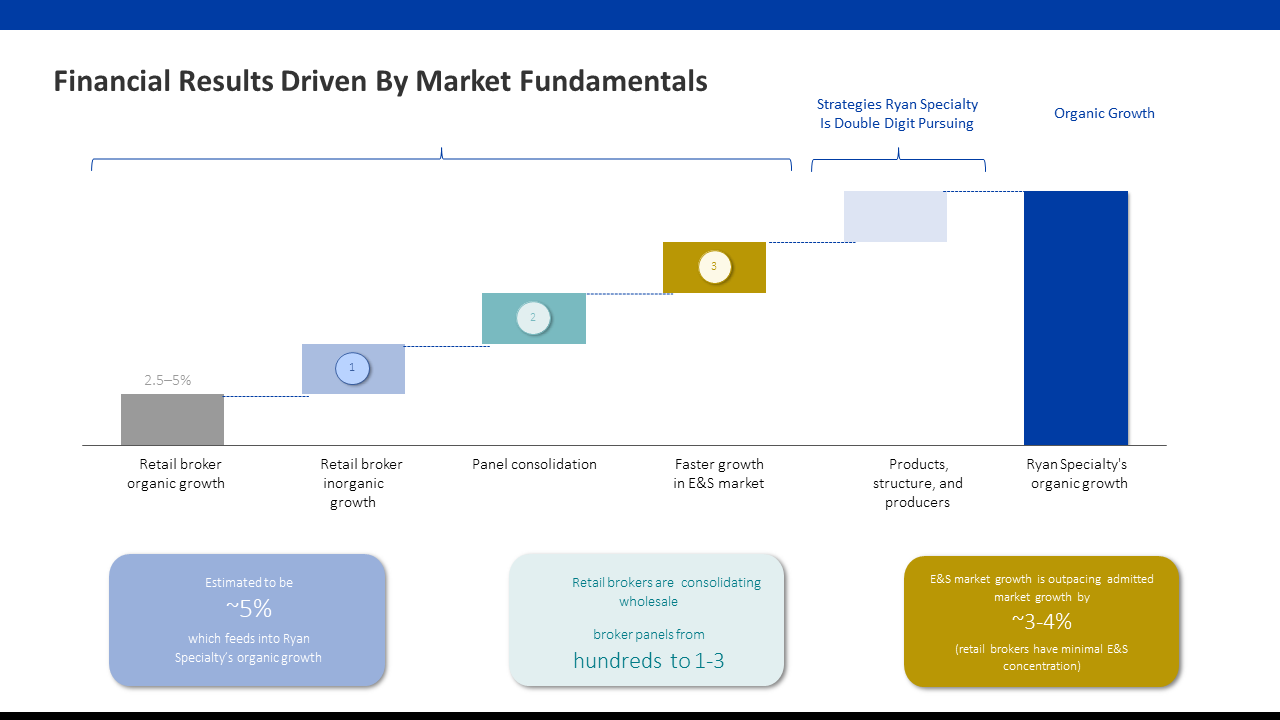
Task: Click the circled number 3 marker
Action: (x=714, y=266)
